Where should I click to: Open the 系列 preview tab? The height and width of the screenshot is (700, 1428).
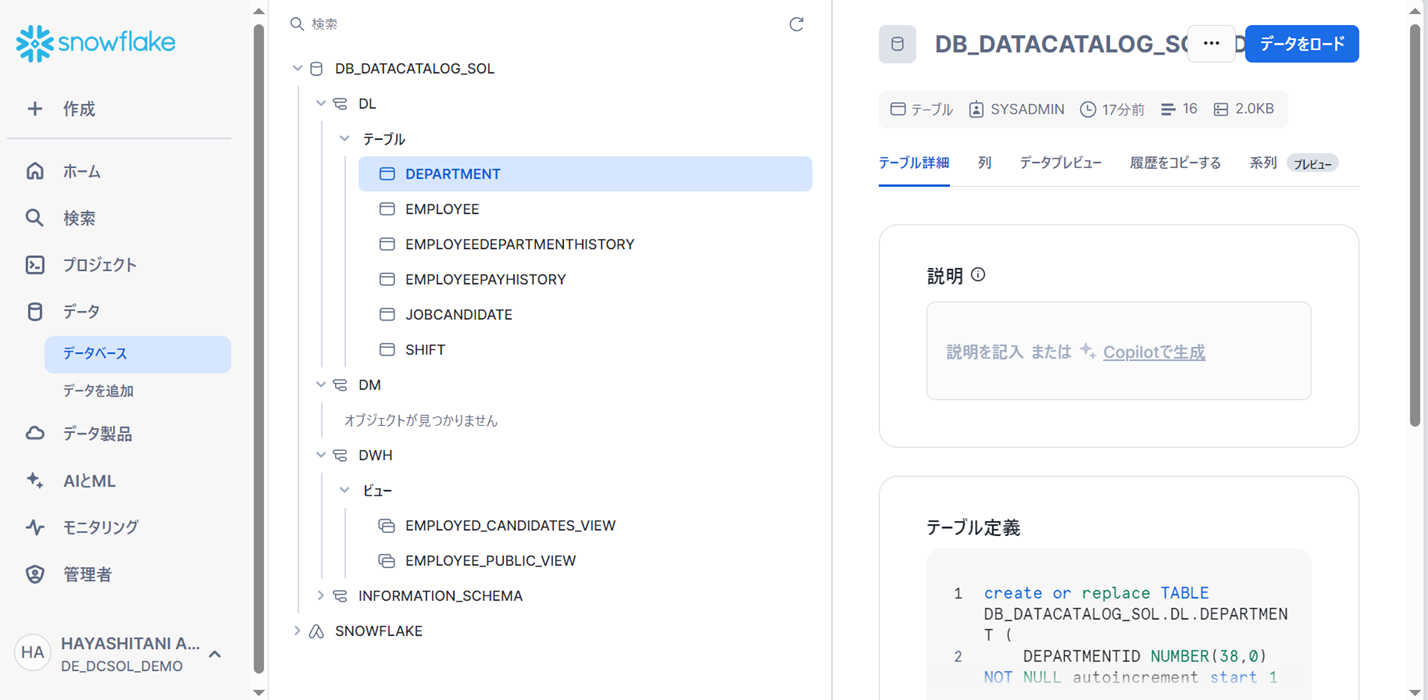(1293, 163)
